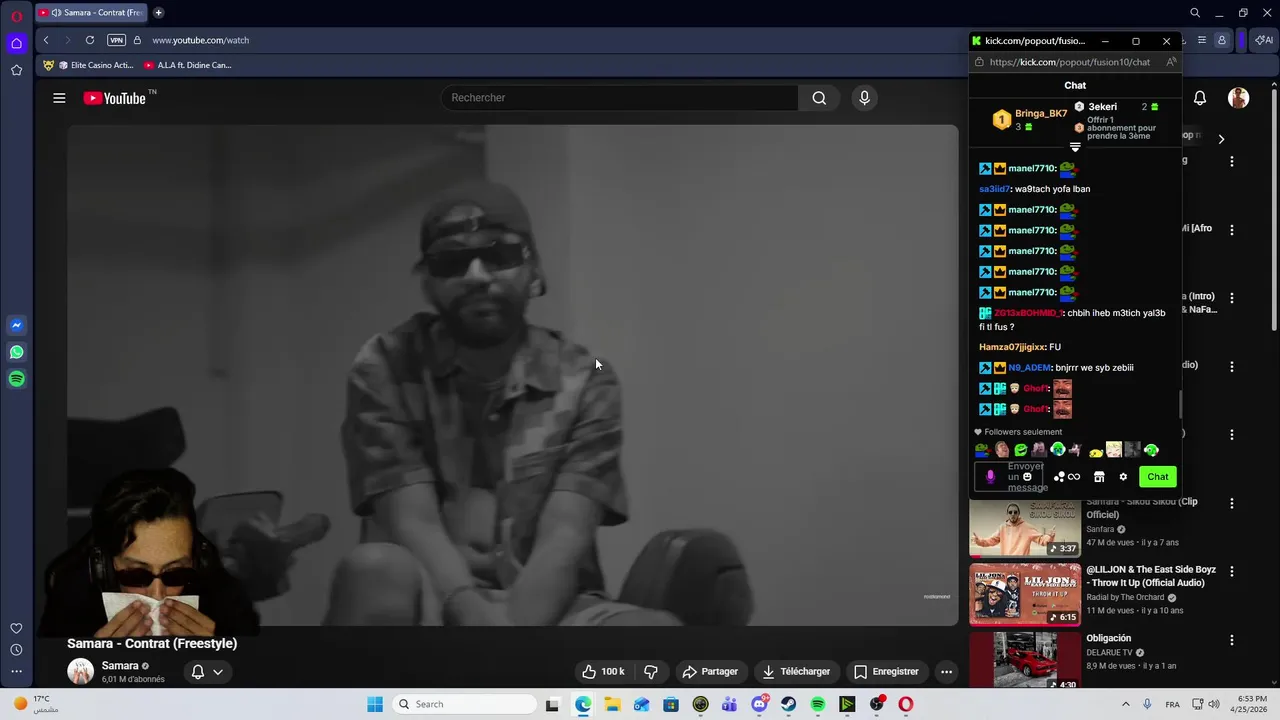Screen dimensions: 1280x720
Task: Select the Samara - Contrat browser tab
Action: pyautogui.click(x=91, y=13)
